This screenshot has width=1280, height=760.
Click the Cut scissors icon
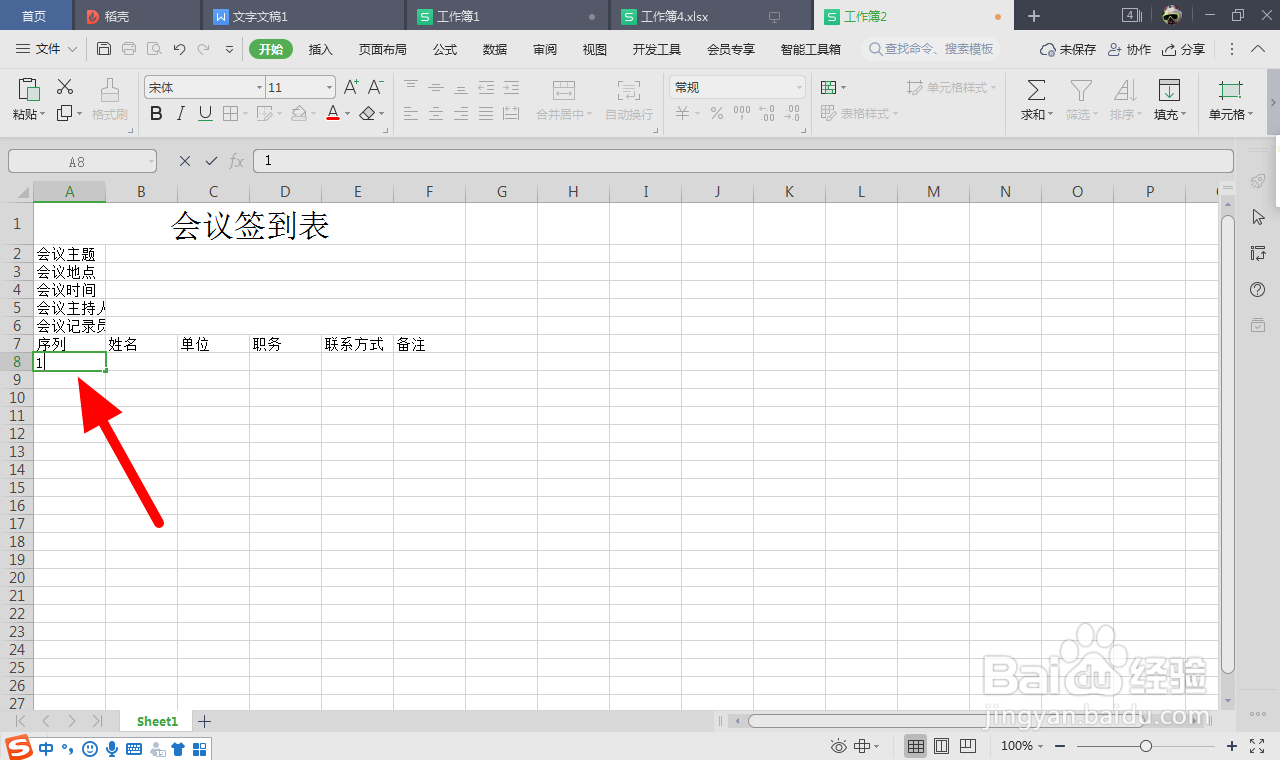65,87
